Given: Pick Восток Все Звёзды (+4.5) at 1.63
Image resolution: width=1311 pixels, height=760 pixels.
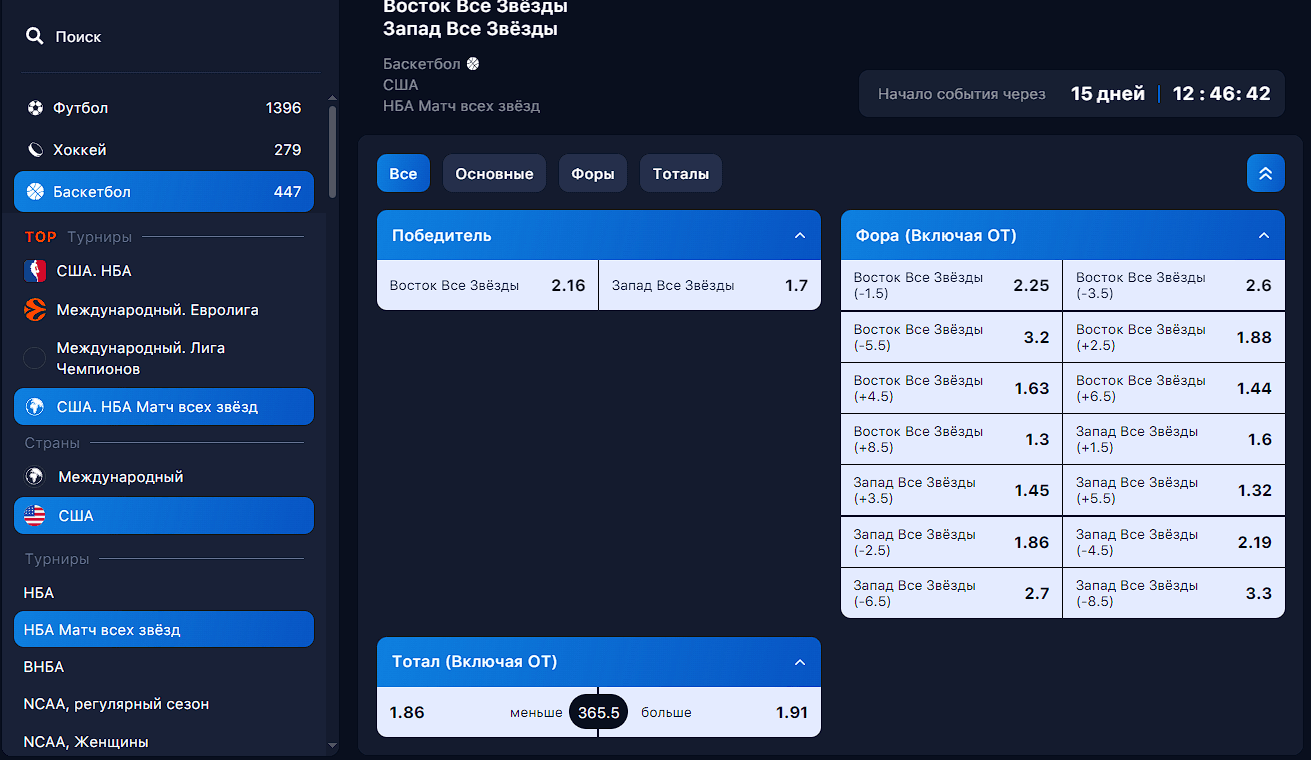Looking at the screenshot, I should [951, 388].
